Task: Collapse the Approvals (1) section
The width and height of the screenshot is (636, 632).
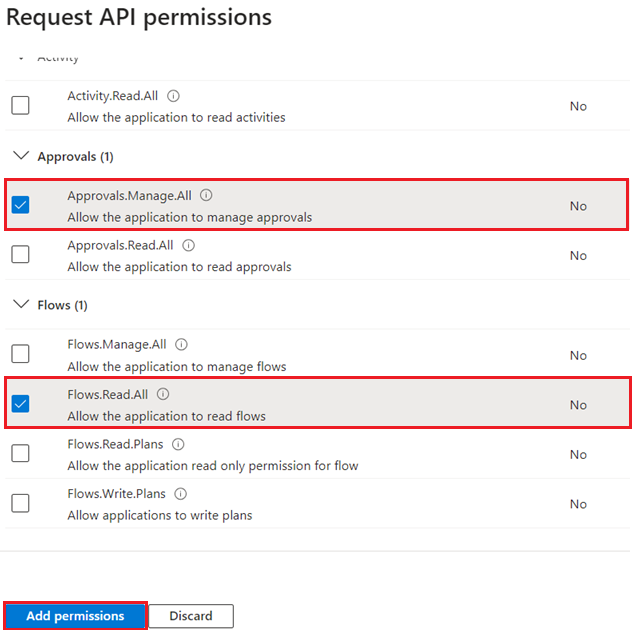Action: [x=20, y=157]
